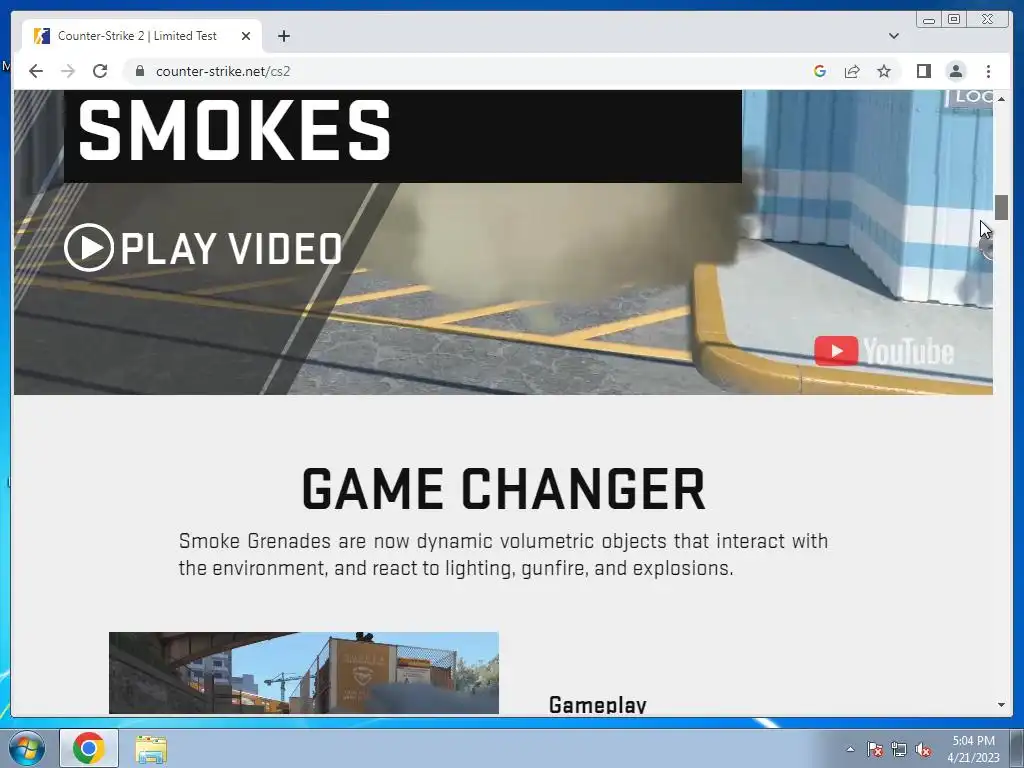Play the Smokes video
Screen dimensions: 1024x768
click(89, 248)
